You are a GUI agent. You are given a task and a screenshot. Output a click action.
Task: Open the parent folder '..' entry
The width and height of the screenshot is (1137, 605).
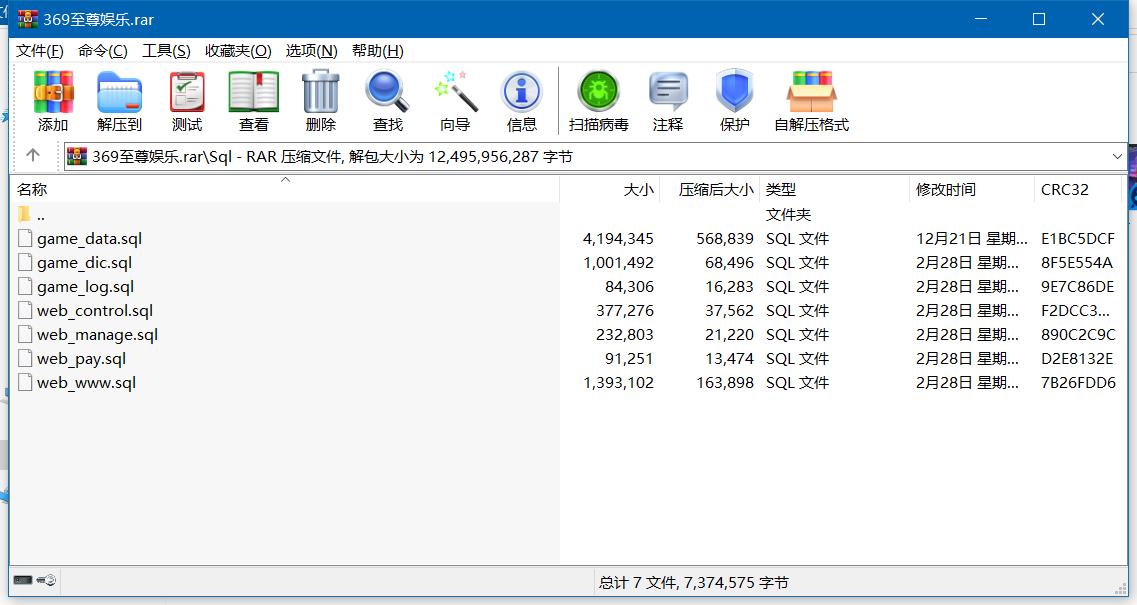pos(40,215)
